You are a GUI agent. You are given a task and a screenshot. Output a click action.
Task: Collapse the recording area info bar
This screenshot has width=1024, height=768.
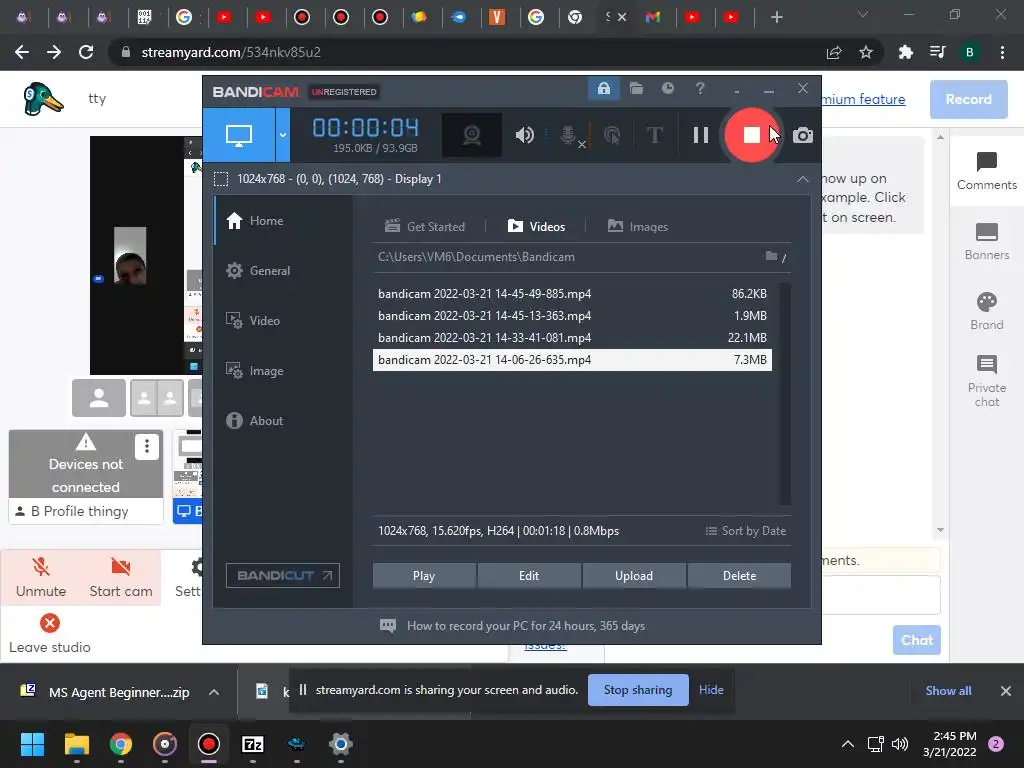(x=803, y=179)
